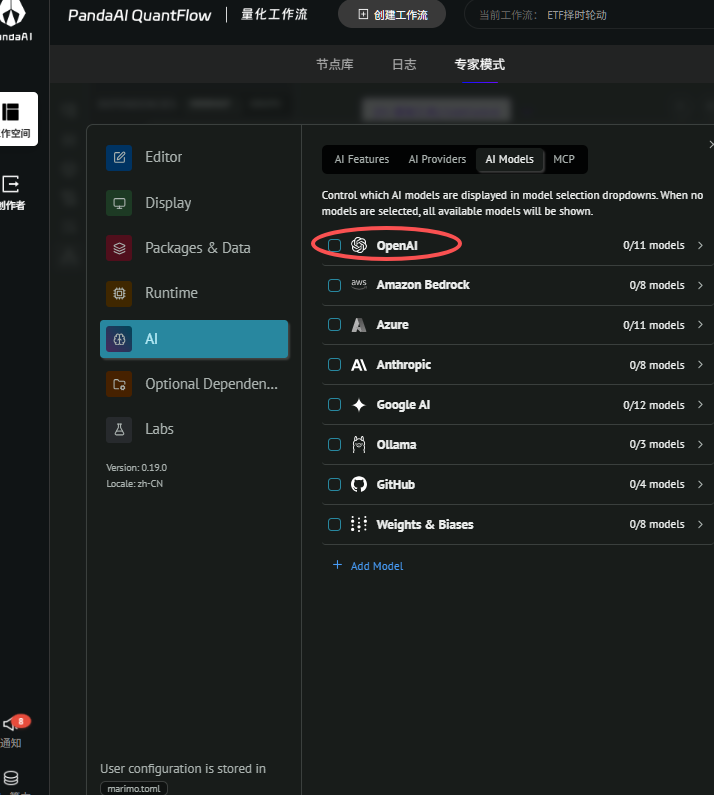Switch to the AI Providers tab
The height and width of the screenshot is (795, 714).
tap(437, 159)
